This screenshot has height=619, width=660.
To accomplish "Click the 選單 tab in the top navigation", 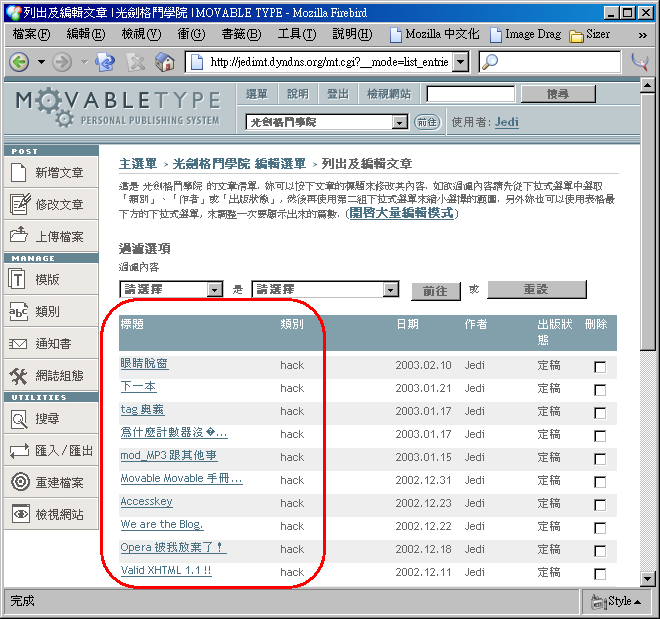I will click(x=257, y=94).
